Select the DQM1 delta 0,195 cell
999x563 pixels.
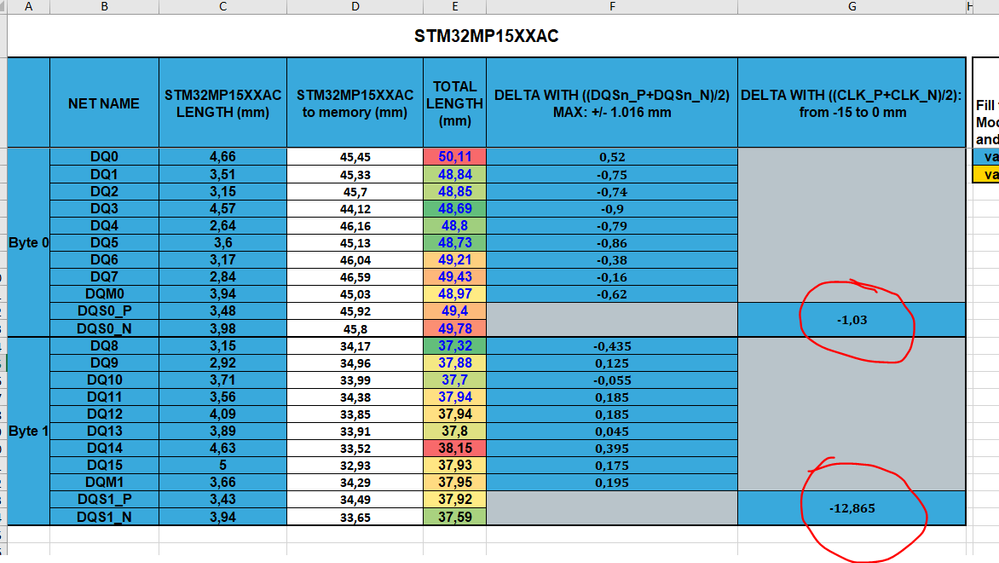(612, 482)
